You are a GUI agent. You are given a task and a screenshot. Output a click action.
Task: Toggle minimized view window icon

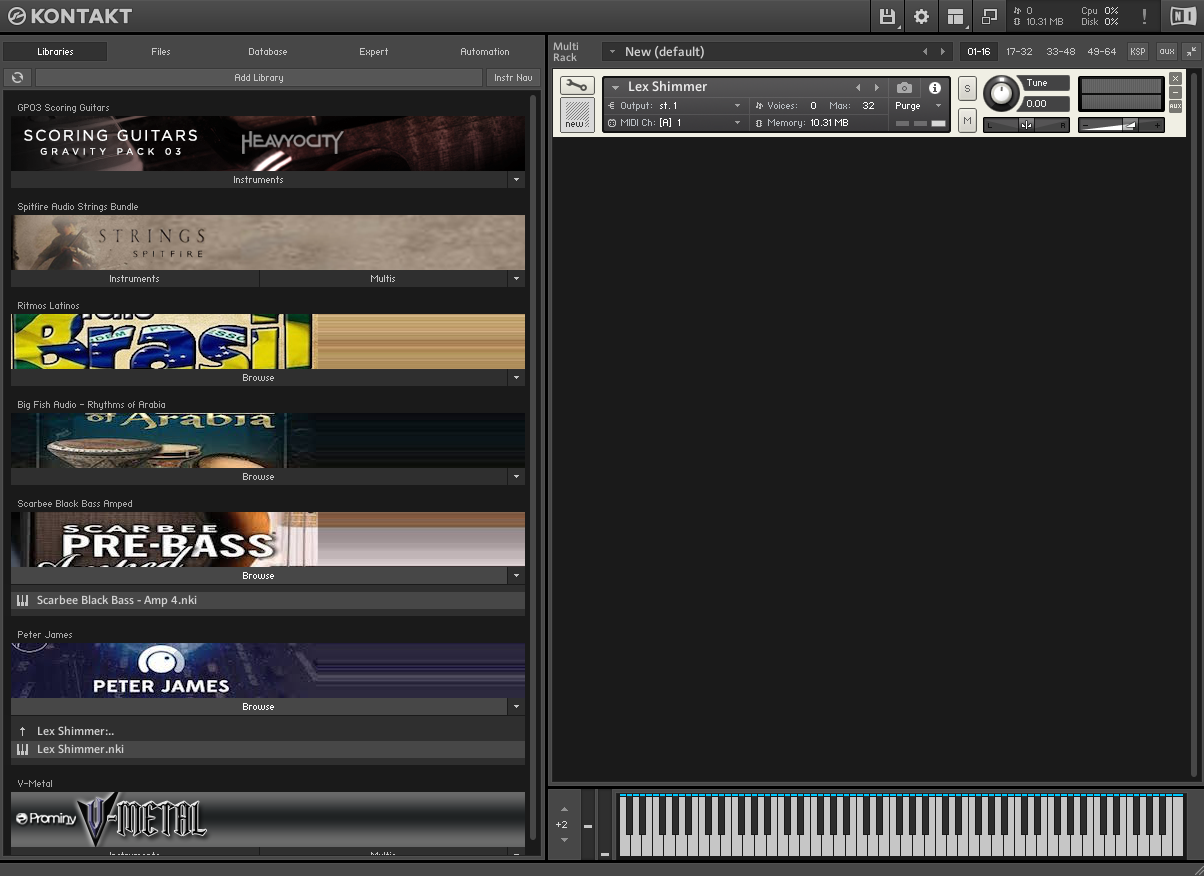pos(989,16)
